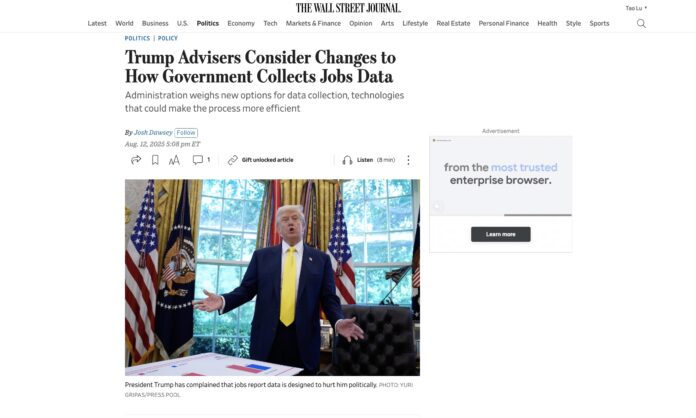Click the share arrow icon
696x418 pixels.
click(x=136, y=160)
